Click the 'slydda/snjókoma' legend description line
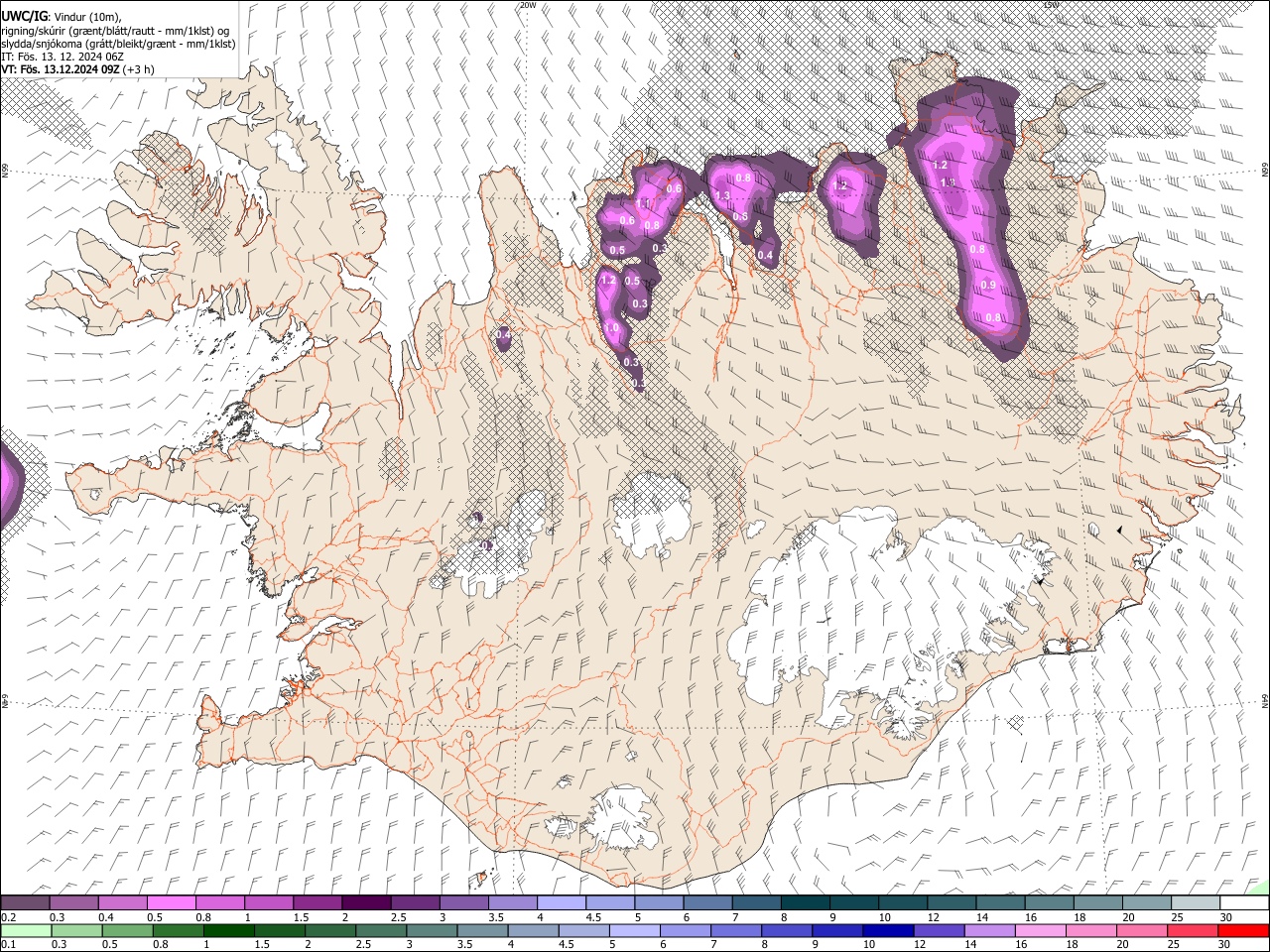Viewport: 1270px width, 952px height. pos(118,44)
